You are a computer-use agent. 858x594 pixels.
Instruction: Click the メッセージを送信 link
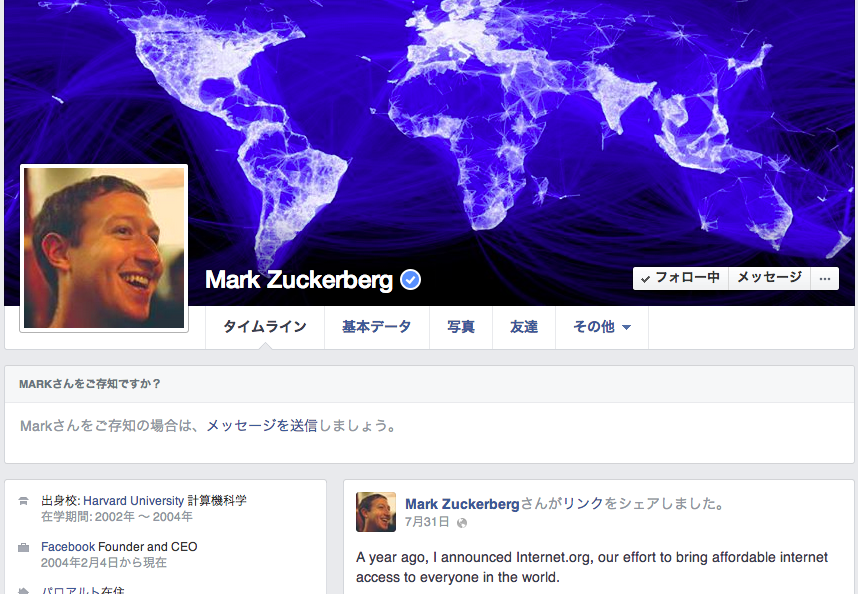click(x=262, y=426)
